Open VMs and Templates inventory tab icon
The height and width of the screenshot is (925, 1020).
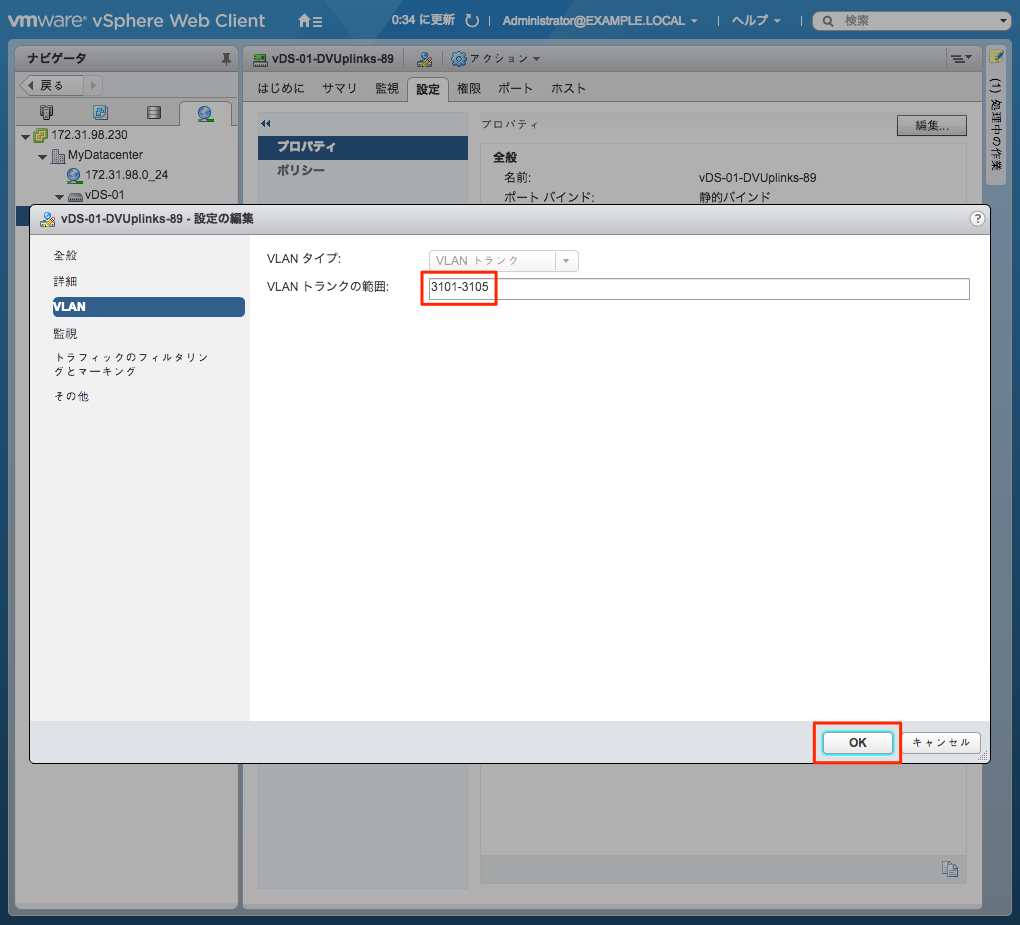pos(100,113)
